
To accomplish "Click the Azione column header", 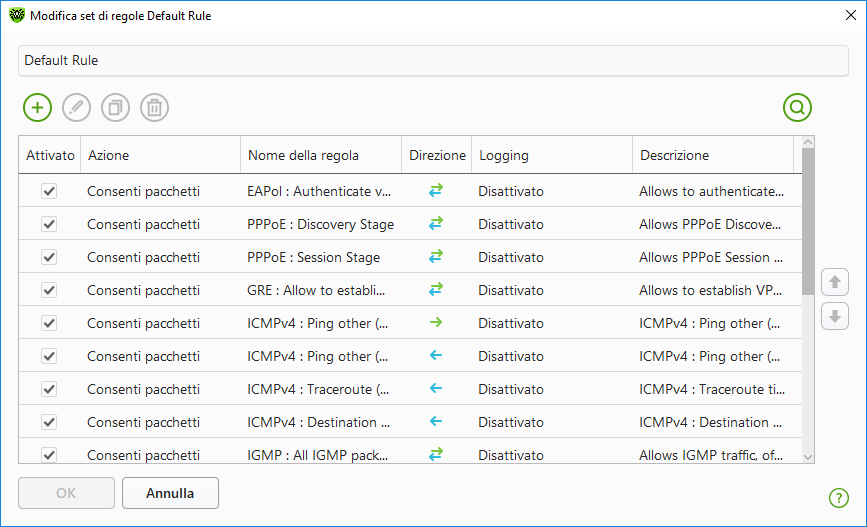I will coord(160,155).
